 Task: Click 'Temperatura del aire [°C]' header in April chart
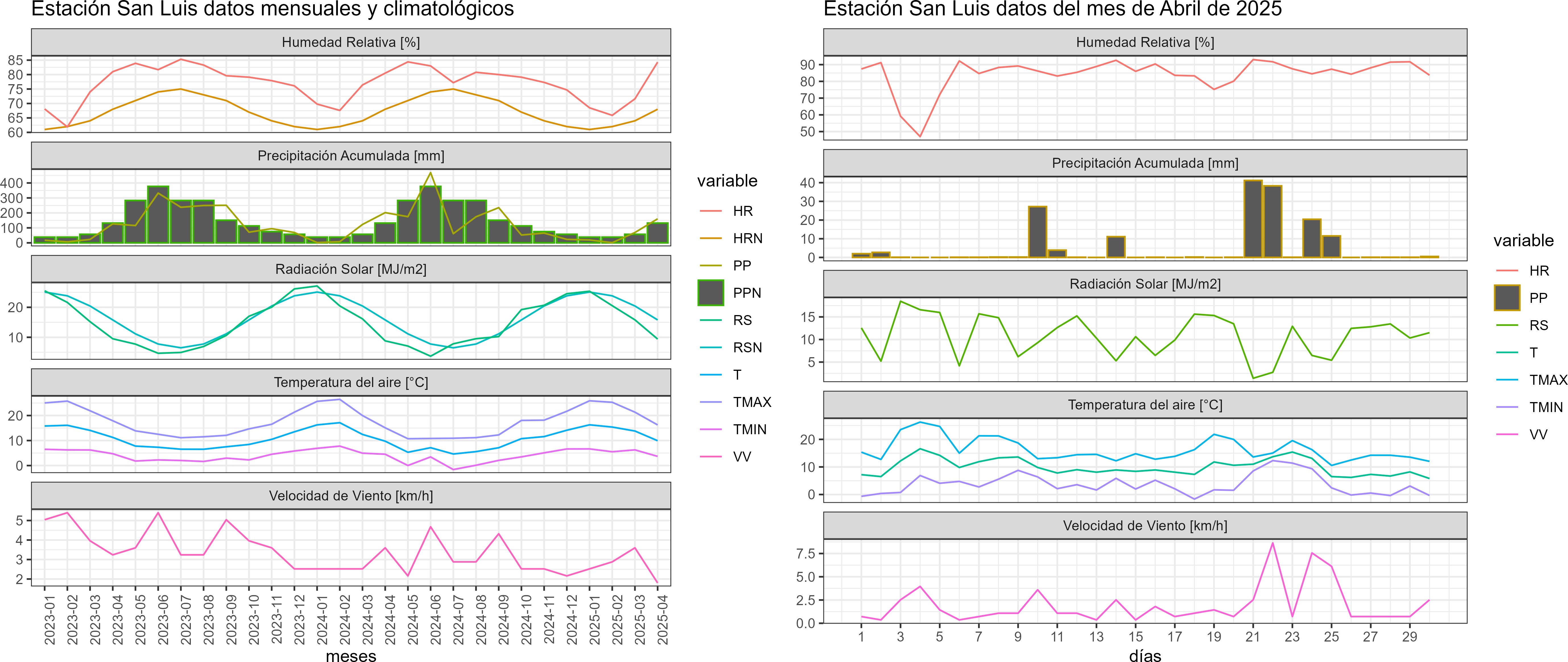[1145, 405]
